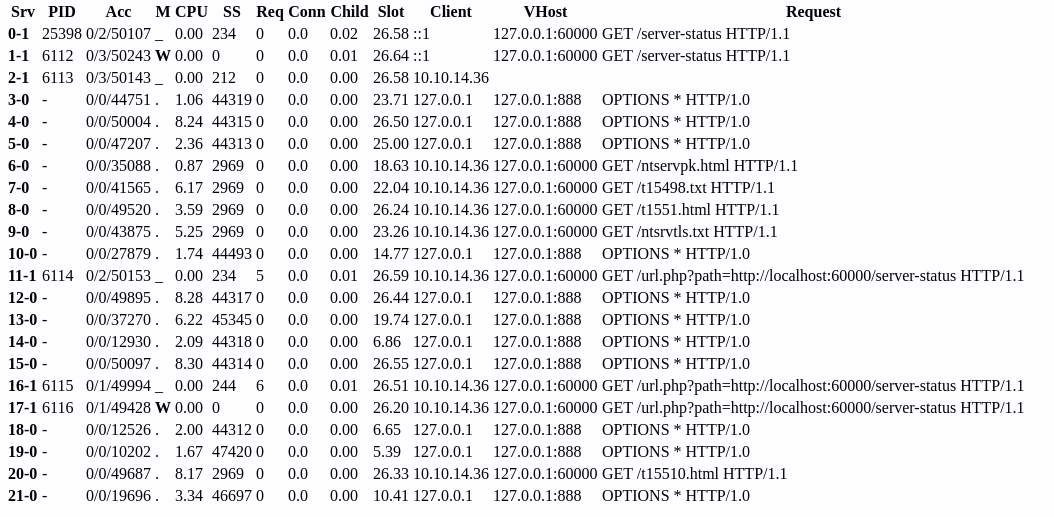
Task: Click the GET /ntservpk.html request text
Action: (700, 166)
